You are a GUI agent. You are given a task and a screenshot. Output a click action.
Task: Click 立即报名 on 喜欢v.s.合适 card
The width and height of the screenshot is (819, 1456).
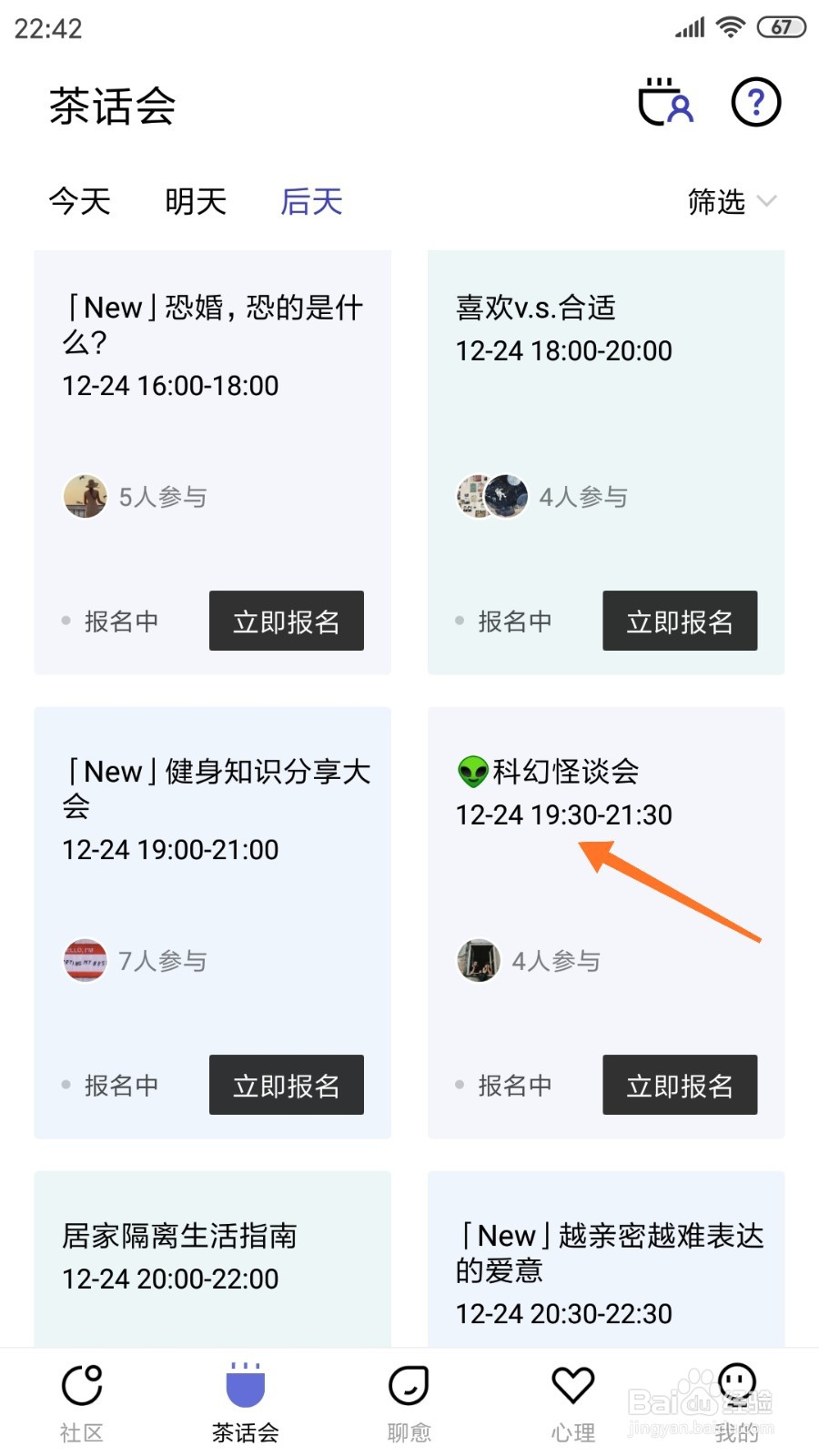click(680, 621)
